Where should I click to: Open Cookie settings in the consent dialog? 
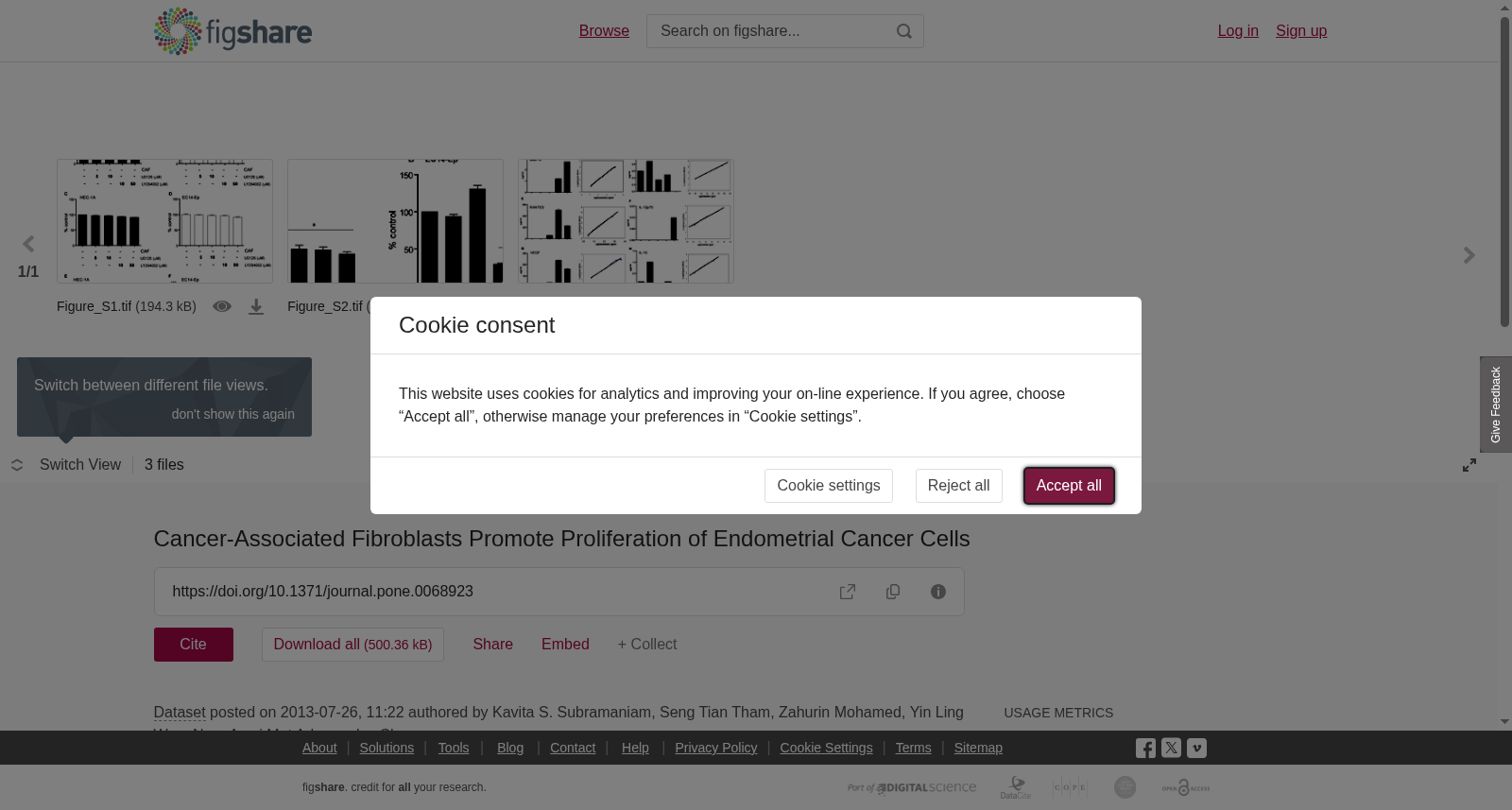(x=829, y=486)
